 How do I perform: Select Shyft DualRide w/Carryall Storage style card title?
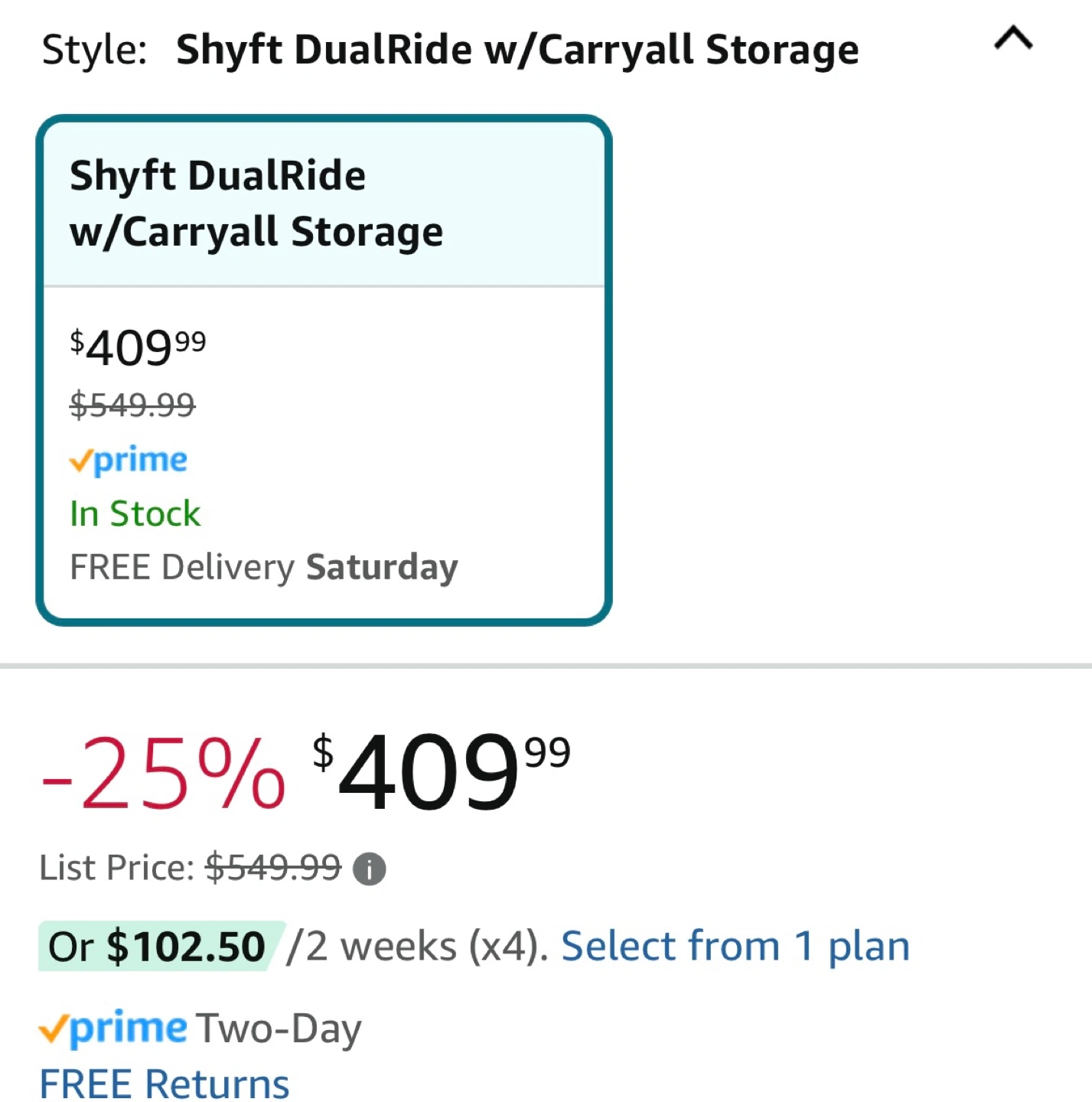[x=256, y=204]
